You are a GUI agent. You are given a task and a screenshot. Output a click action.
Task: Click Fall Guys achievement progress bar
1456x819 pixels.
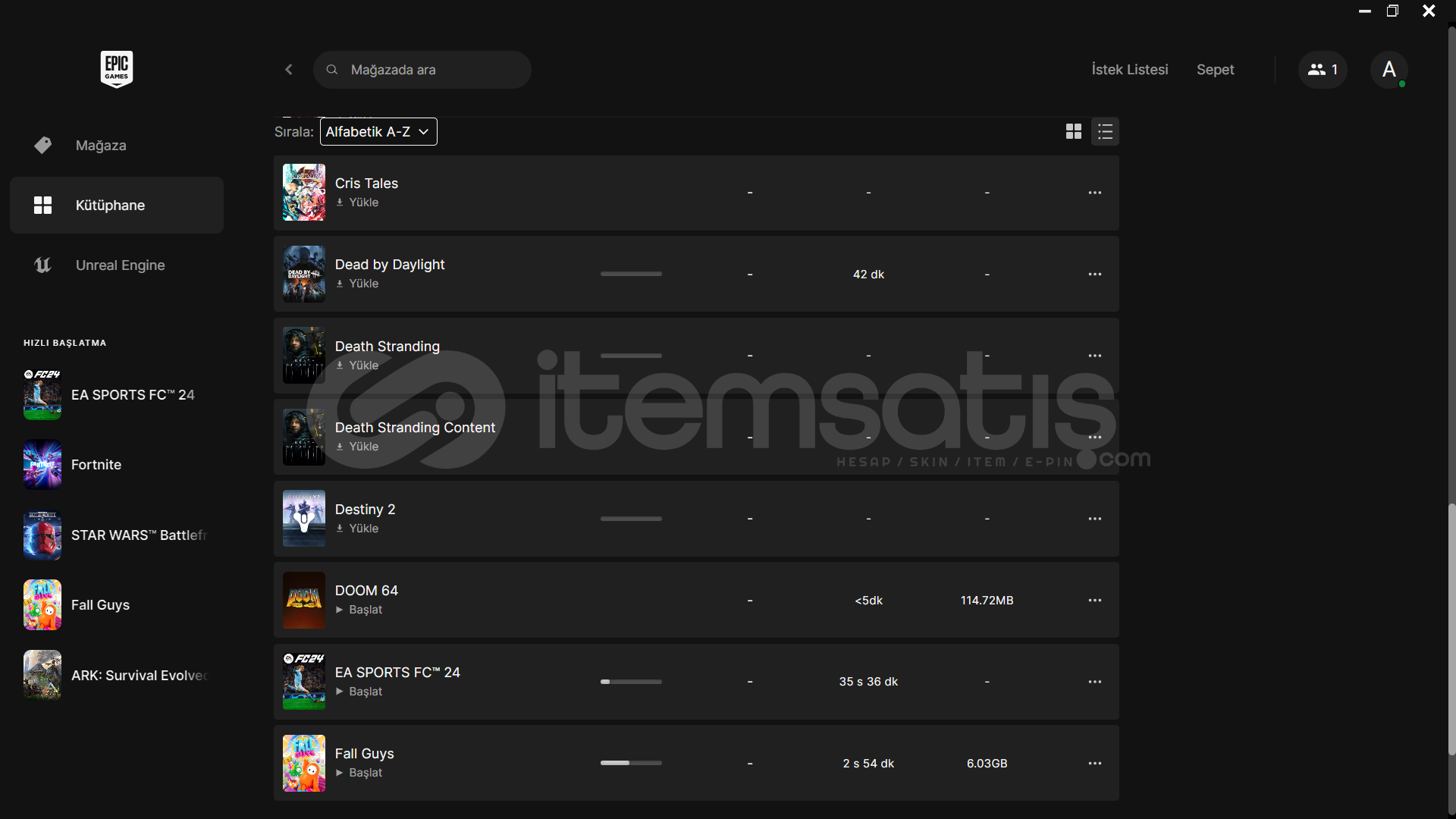631,763
